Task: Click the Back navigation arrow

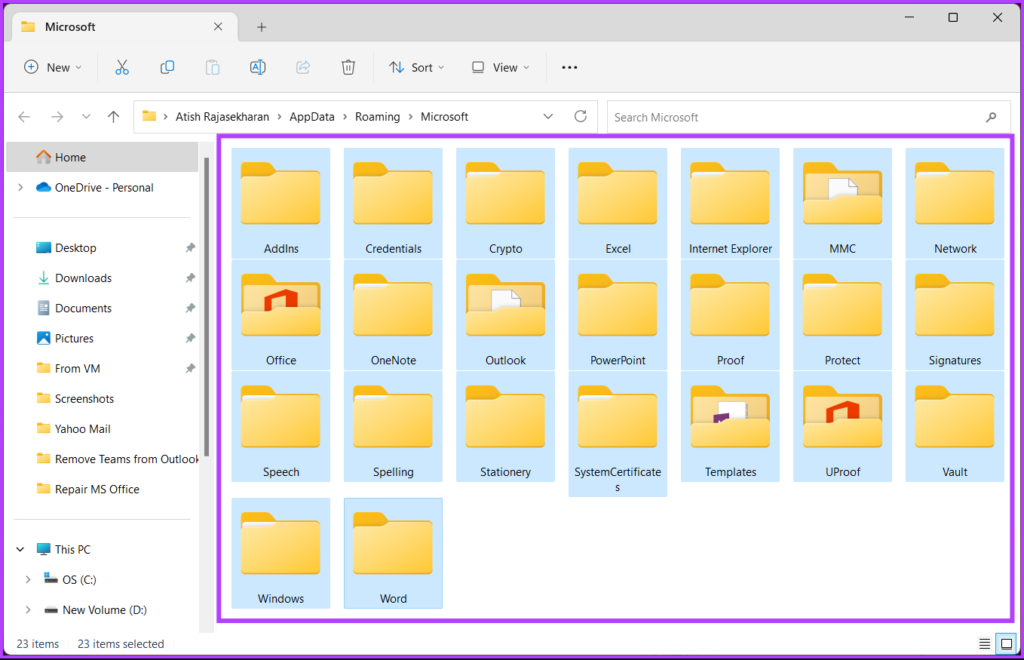Action: coord(24,116)
